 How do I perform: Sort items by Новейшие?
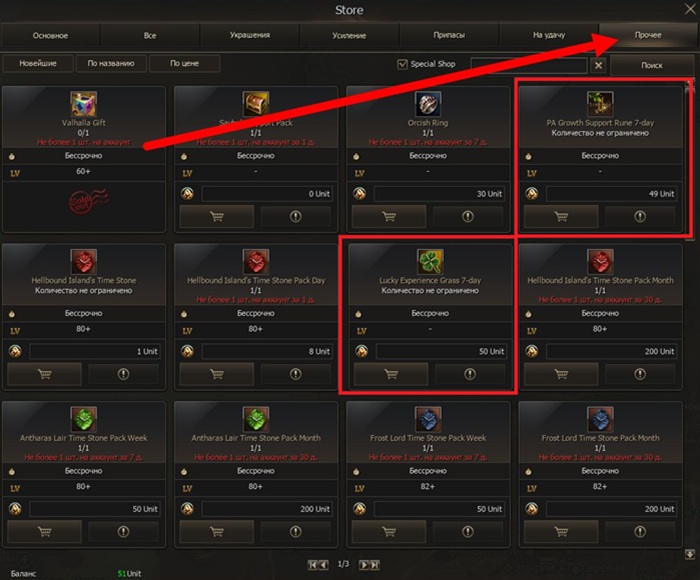pyautogui.click(x=38, y=63)
